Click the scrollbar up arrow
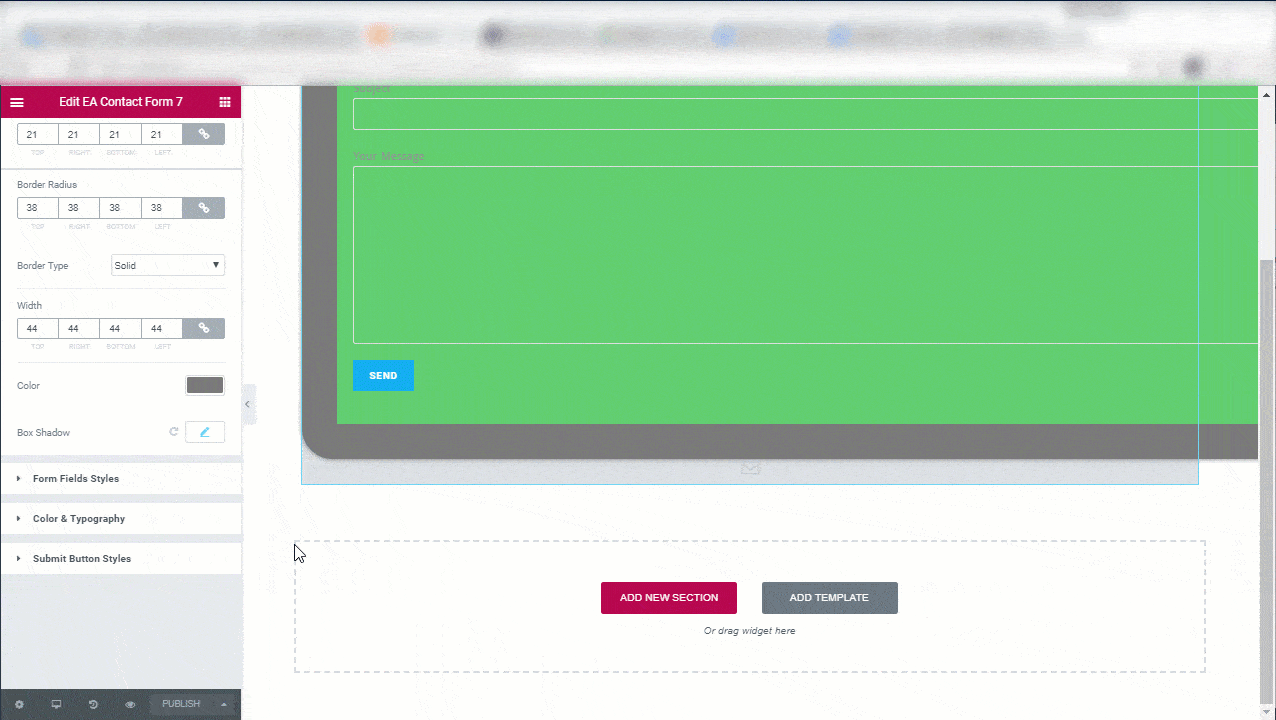The height and width of the screenshot is (720, 1276). 1267,94
